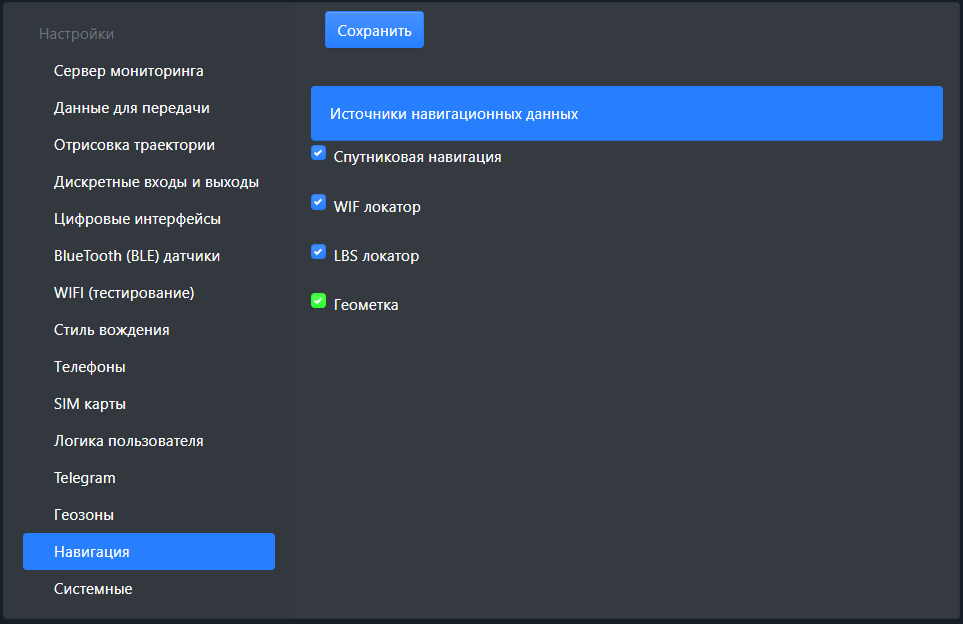Select Геозоны menu item
The width and height of the screenshot is (963, 624).
click(84, 515)
